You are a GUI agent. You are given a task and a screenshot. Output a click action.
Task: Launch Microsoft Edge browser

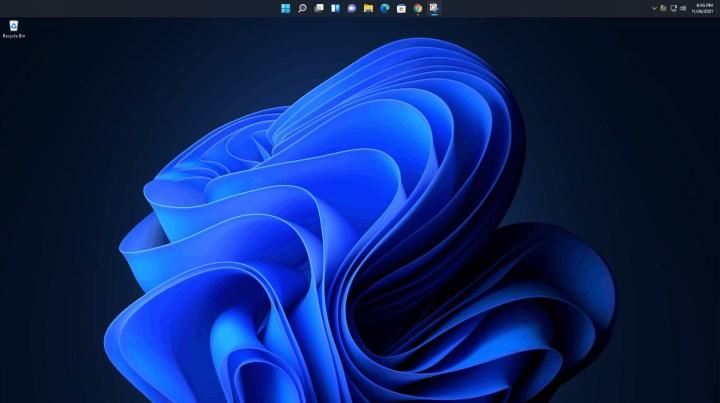click(384, 8)
